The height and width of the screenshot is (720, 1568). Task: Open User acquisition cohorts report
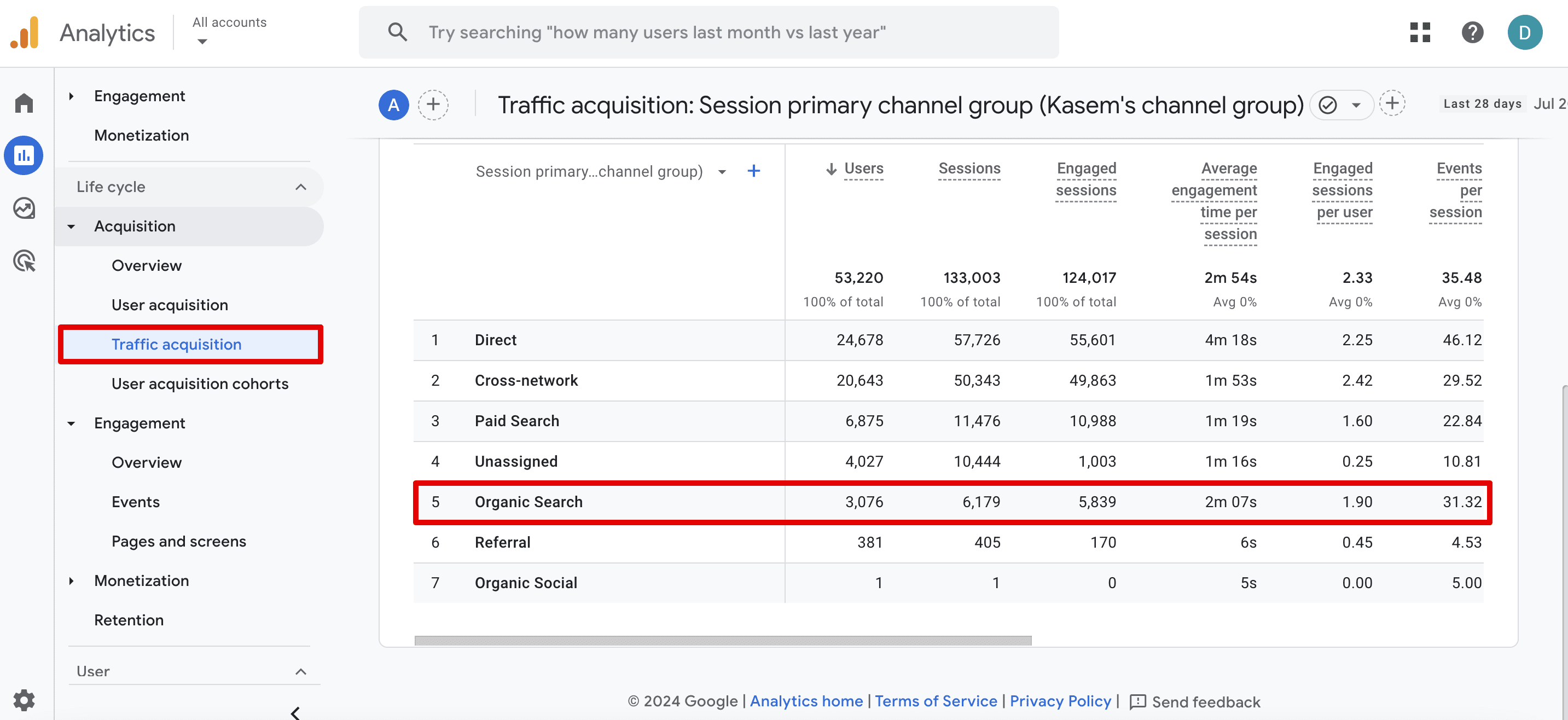tap(200, 384)
